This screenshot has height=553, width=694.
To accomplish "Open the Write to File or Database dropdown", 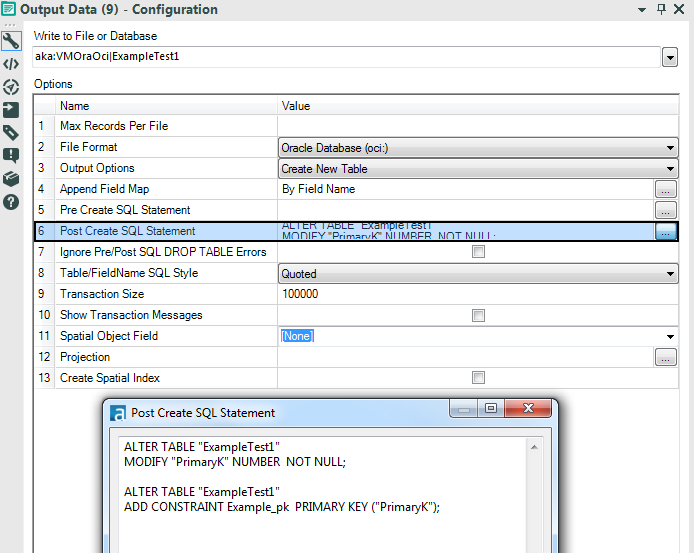I will 670,58.
